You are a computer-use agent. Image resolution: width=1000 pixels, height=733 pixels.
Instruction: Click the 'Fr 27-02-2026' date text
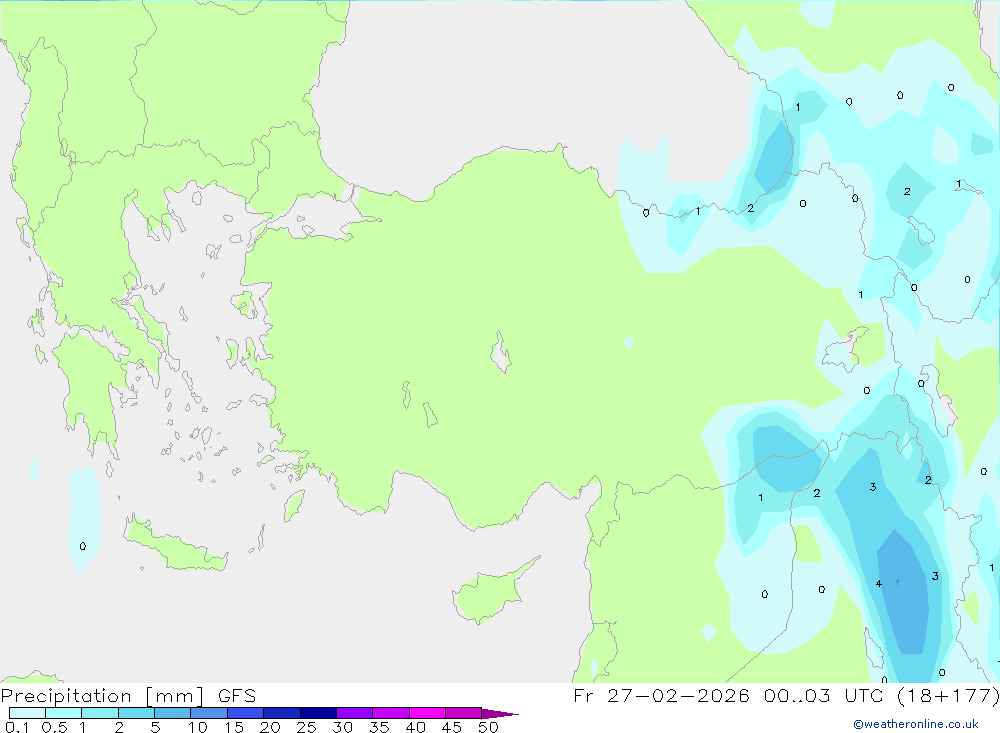point(661,695)
